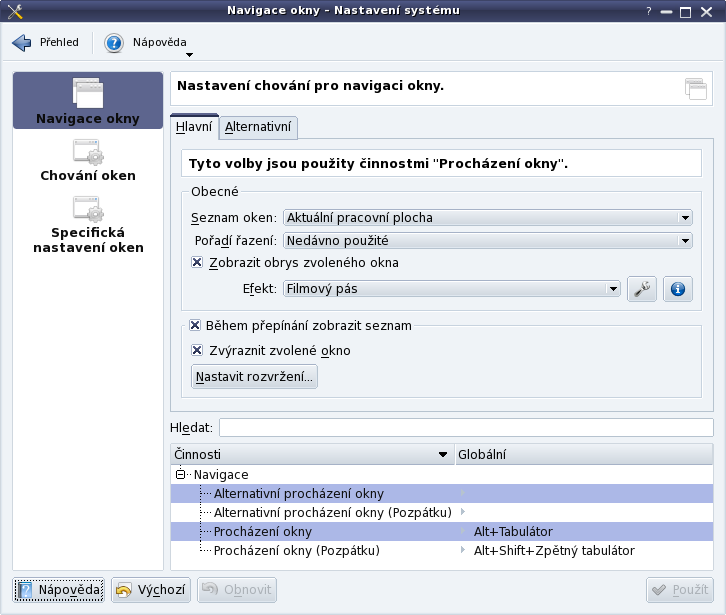Open the Seznam oken combo box
This screenshot has width=726, height=615.
coord(488,218)
